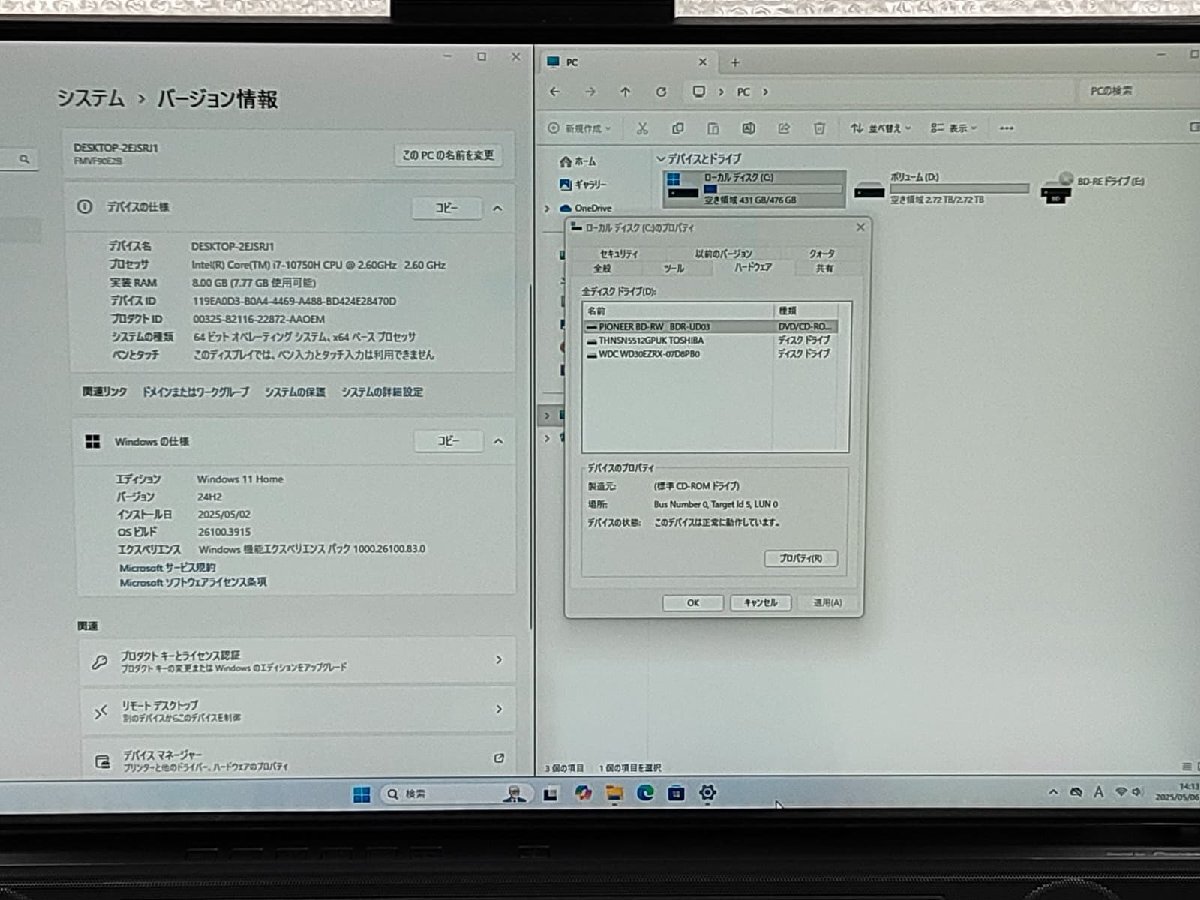Expand OneDrive in the navigation pane

(548, 208)
